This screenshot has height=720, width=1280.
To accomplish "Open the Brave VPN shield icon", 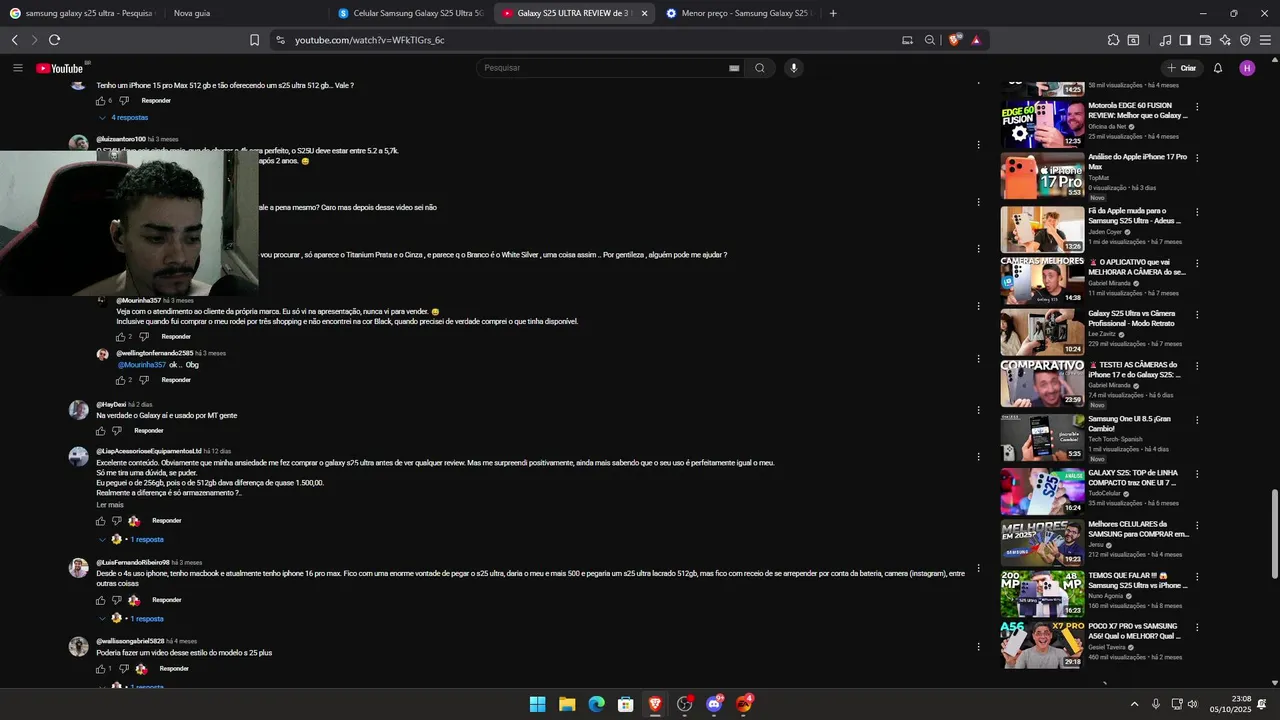I will tap(1245, 40).
